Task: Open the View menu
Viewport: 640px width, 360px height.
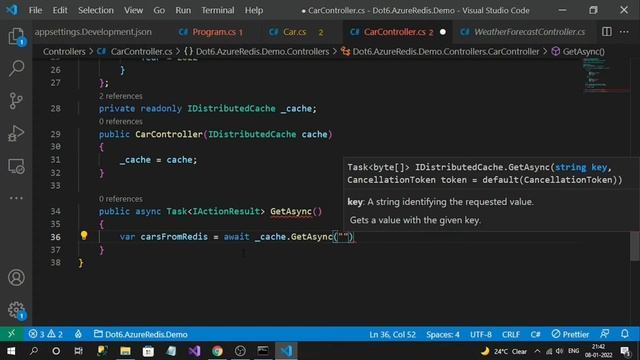Action: pos(133,10)
